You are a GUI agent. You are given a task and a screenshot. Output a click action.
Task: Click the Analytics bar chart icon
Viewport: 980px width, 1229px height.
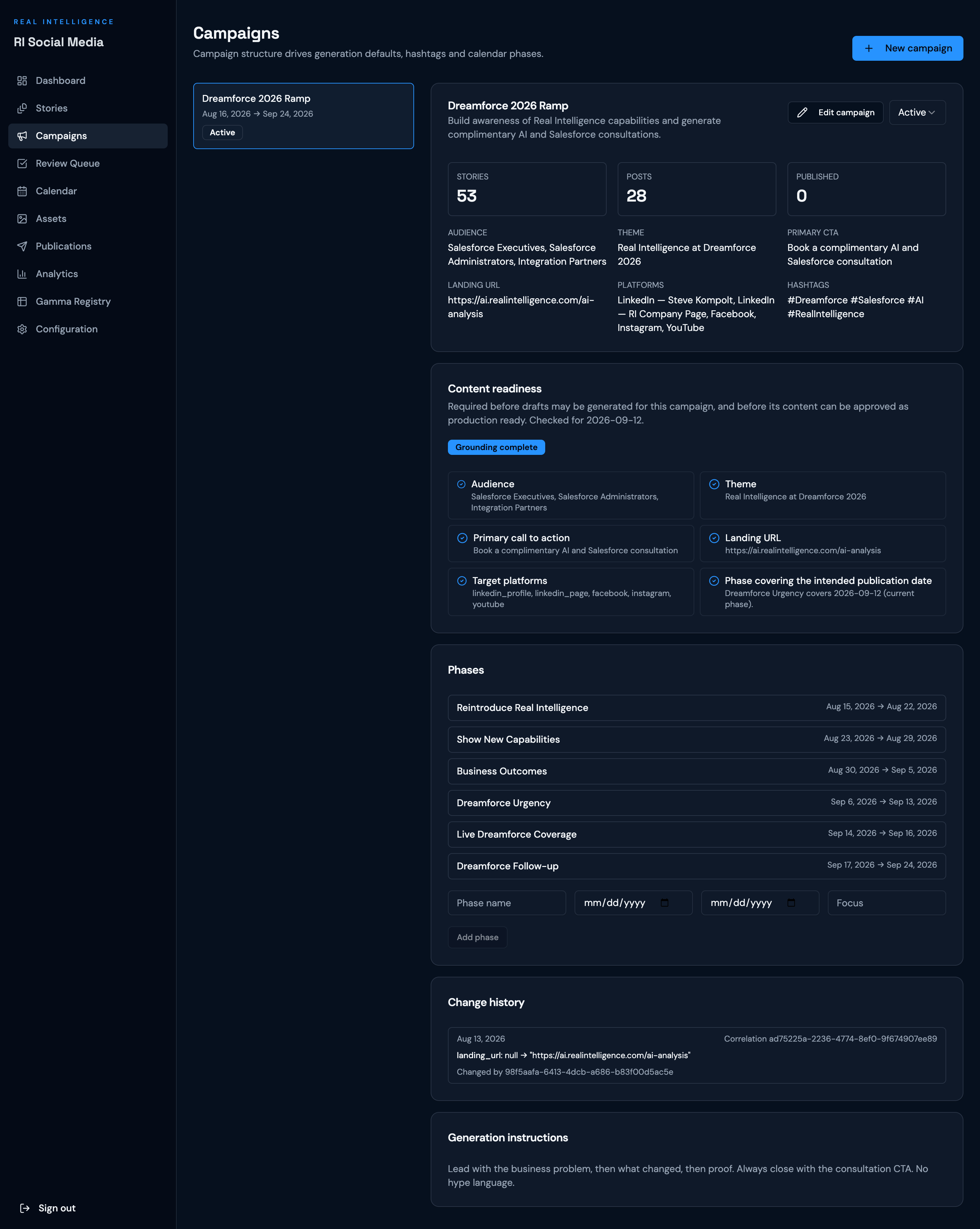click(22, 274)
